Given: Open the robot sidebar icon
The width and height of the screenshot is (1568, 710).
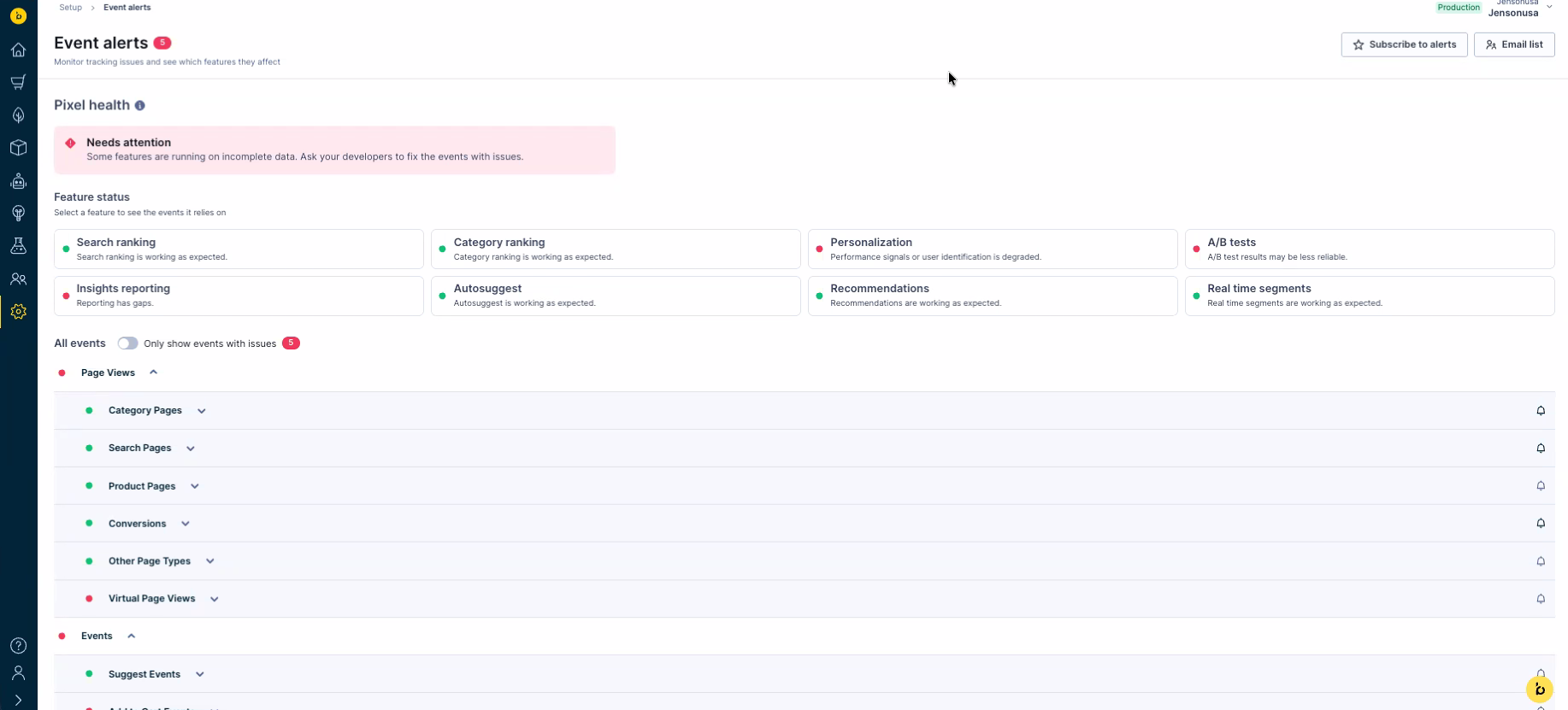Looking at the screenshot, I should tap(18, 180).
